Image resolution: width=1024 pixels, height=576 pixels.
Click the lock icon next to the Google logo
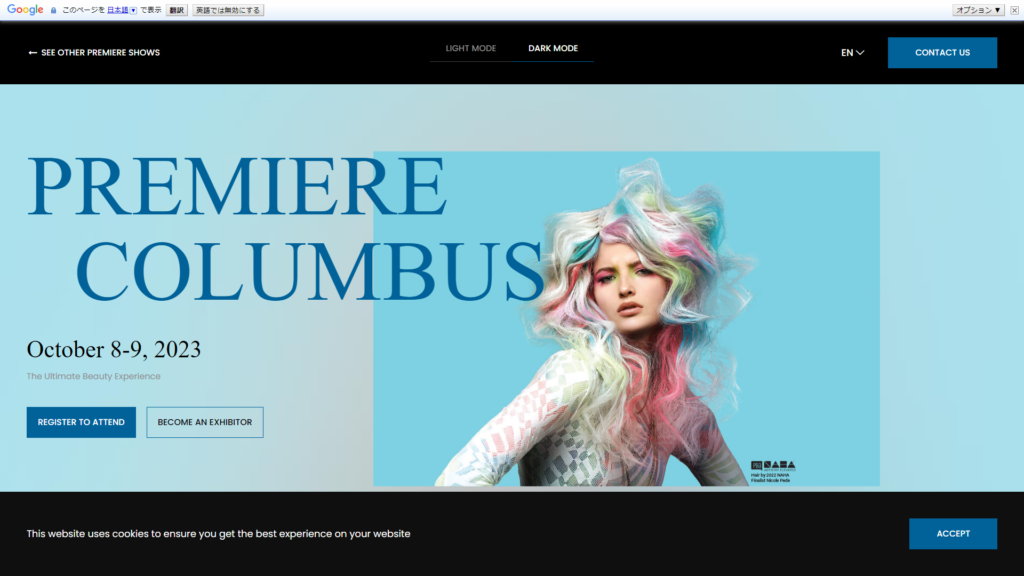point(53,9)
